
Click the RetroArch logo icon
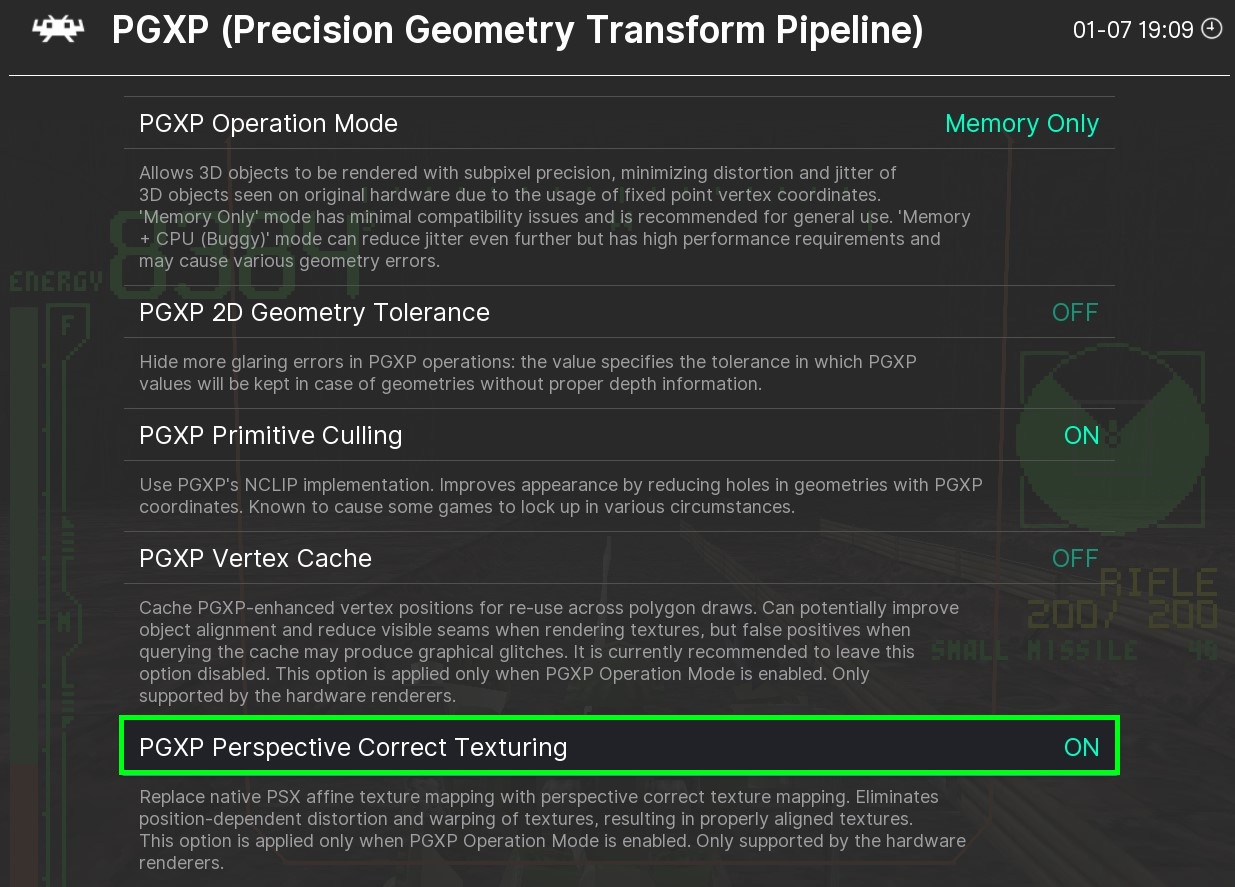click(x=58, y=30)
